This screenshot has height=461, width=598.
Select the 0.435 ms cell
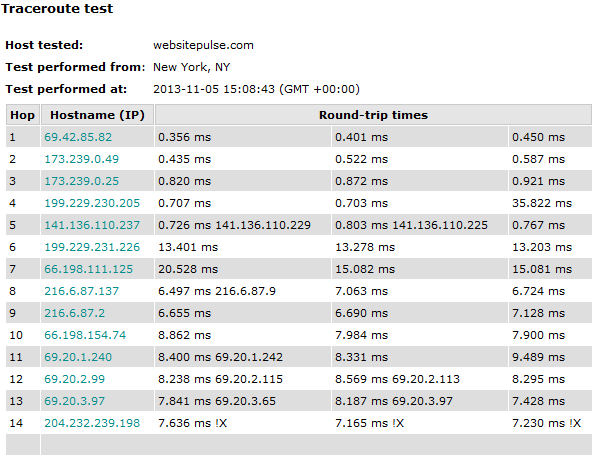243,159
